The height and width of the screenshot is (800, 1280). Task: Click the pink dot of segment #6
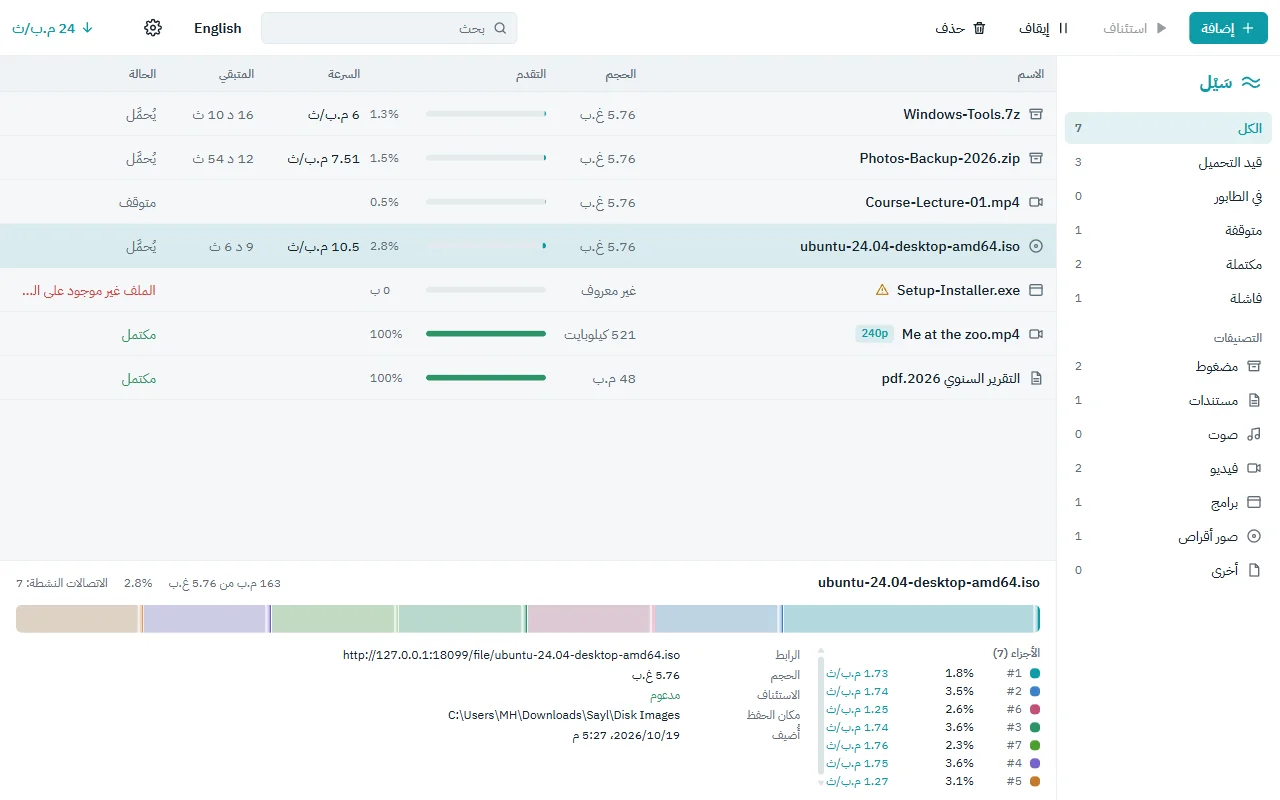pyautogui.click(x=1035, y=709)
